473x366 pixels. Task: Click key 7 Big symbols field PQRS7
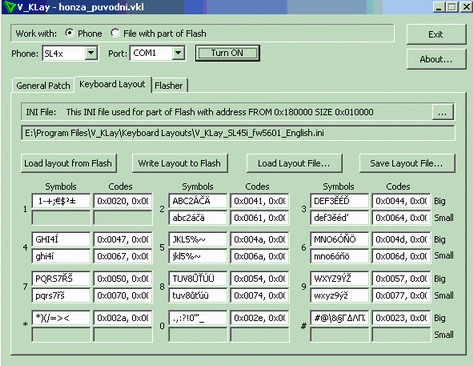[x=61, y=278]
